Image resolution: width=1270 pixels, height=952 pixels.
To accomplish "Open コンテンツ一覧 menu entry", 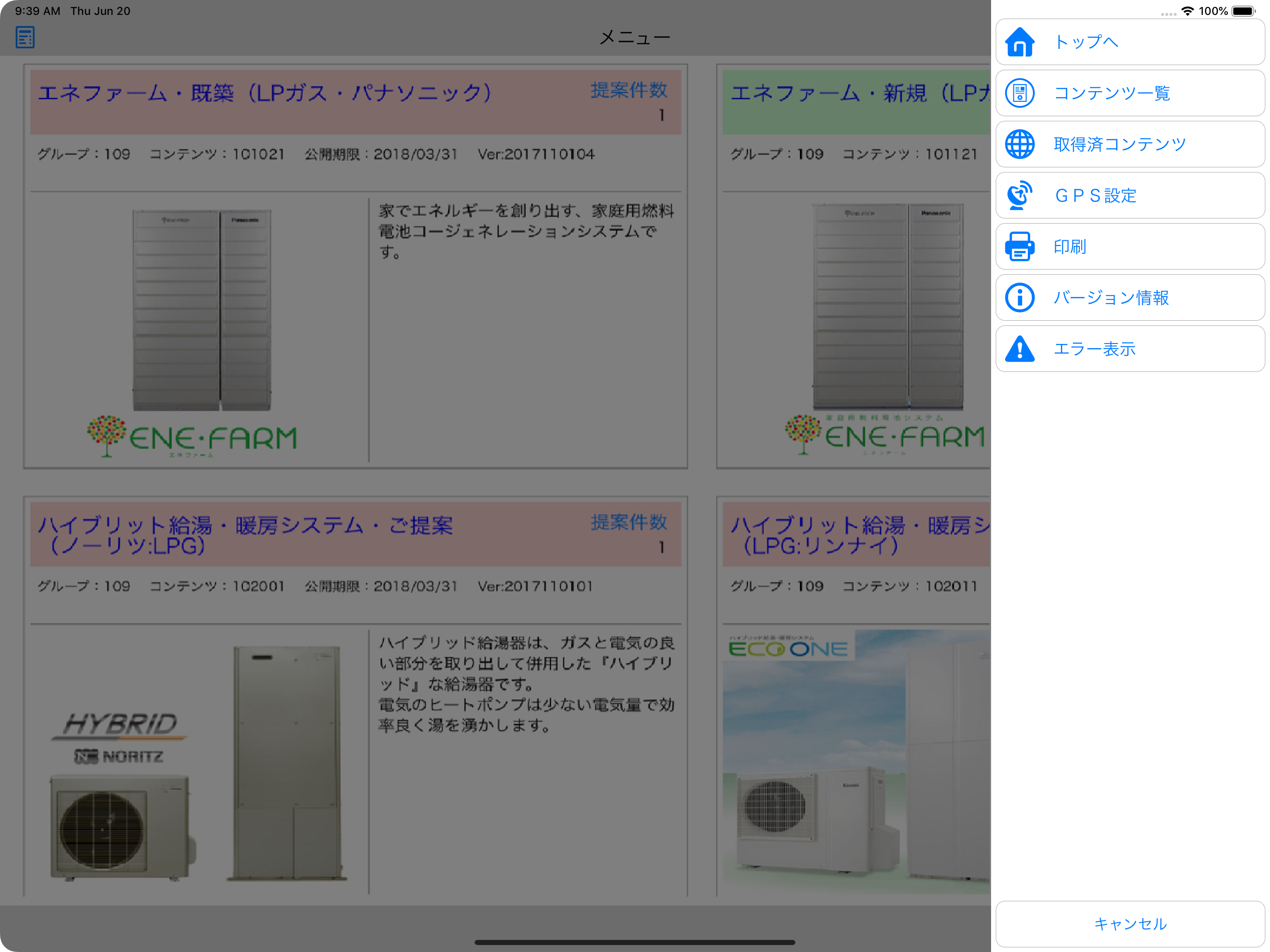I will (x=1130, y=93).
